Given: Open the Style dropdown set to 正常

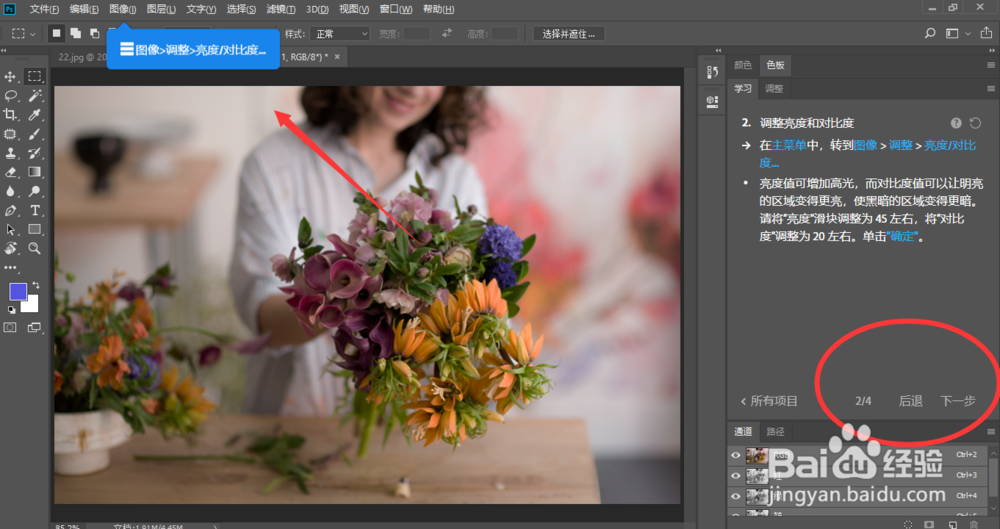Looking at the screenshot, I should pyautogui.click(x=341, y=34).
